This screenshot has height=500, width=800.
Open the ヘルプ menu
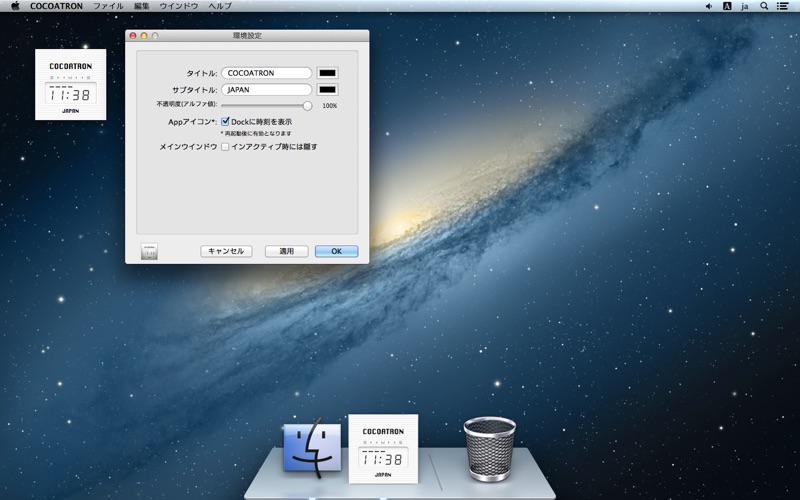(220, 6)
